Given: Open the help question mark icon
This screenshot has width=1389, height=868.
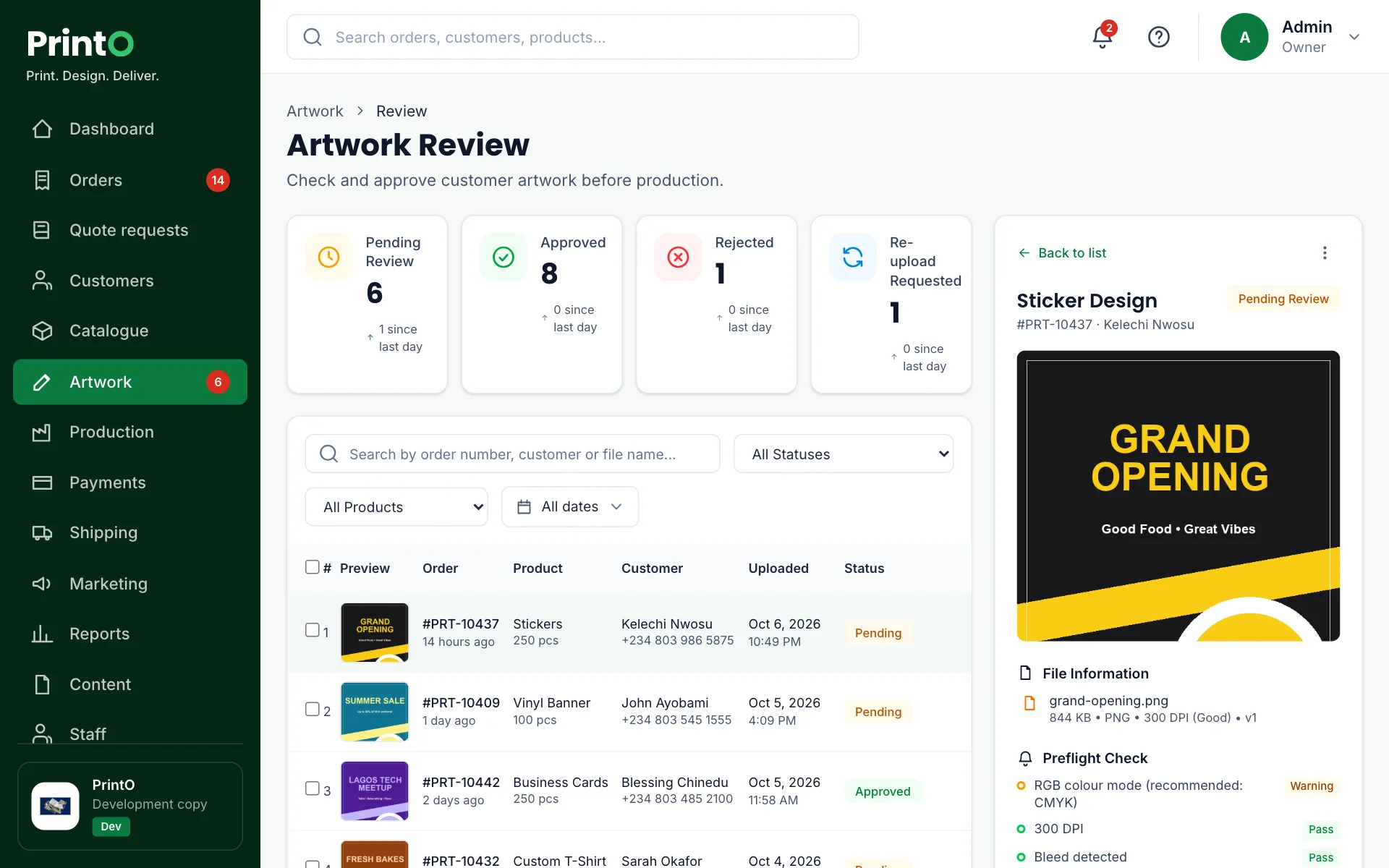Looking at the screenshot, I should 1158,37.
